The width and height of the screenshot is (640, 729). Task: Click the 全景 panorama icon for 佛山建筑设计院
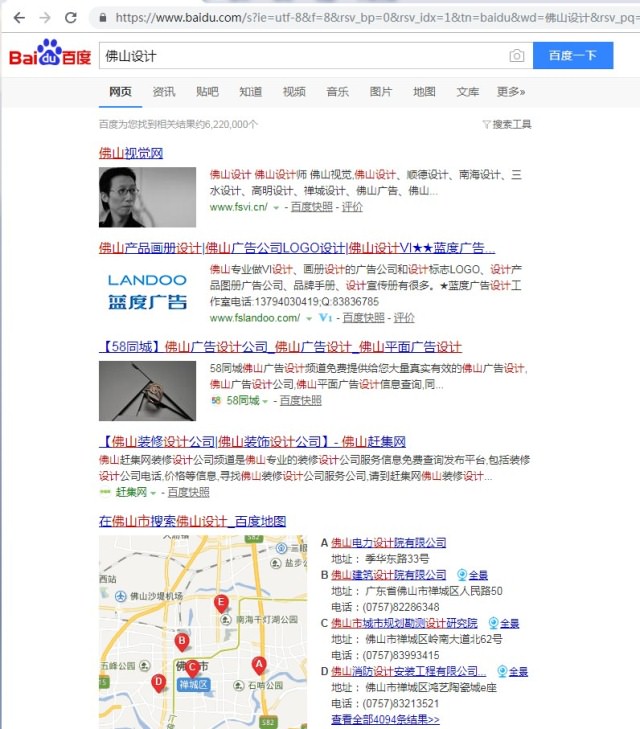462,575
